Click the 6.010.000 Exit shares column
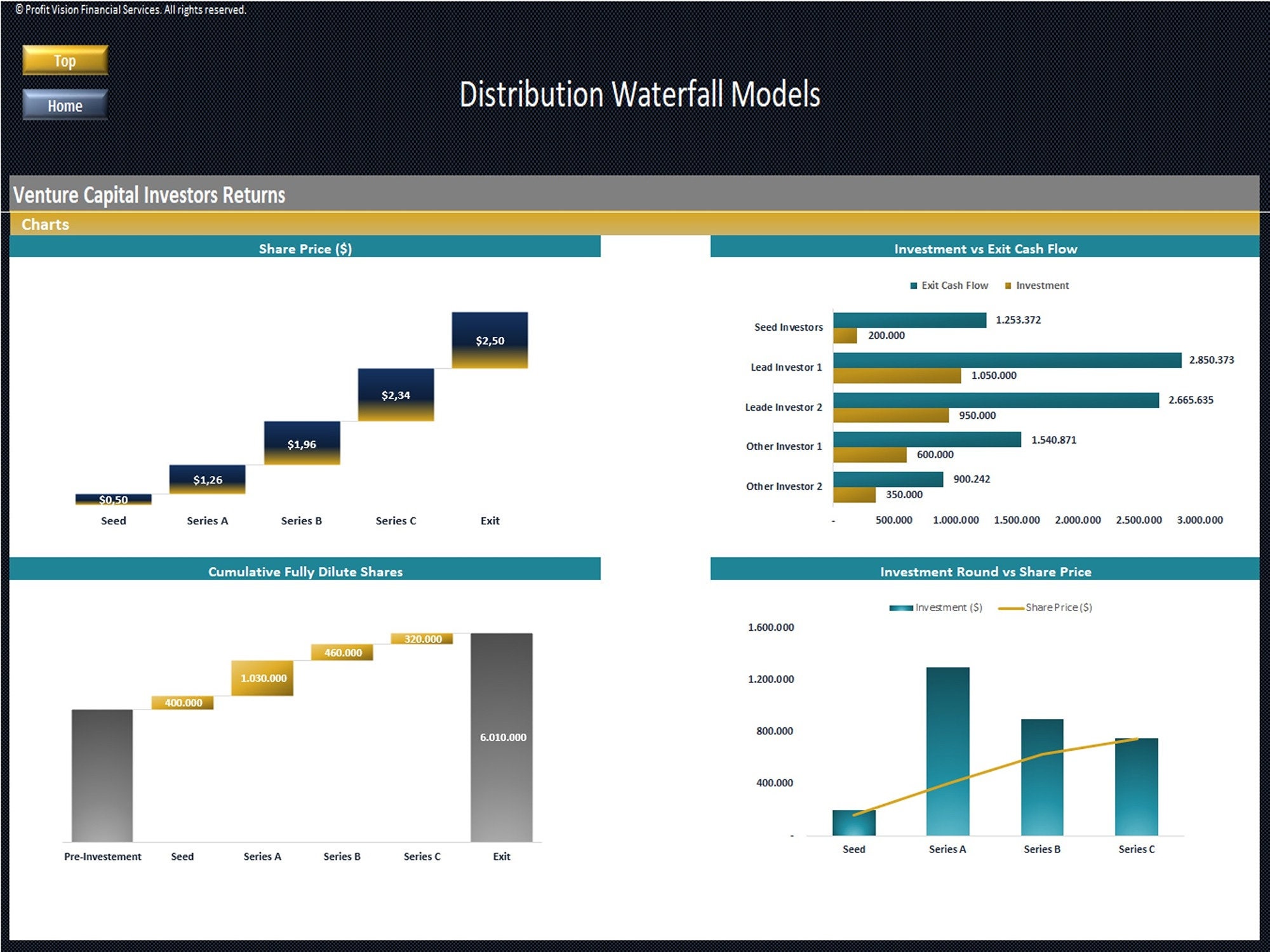 [502, 736]
